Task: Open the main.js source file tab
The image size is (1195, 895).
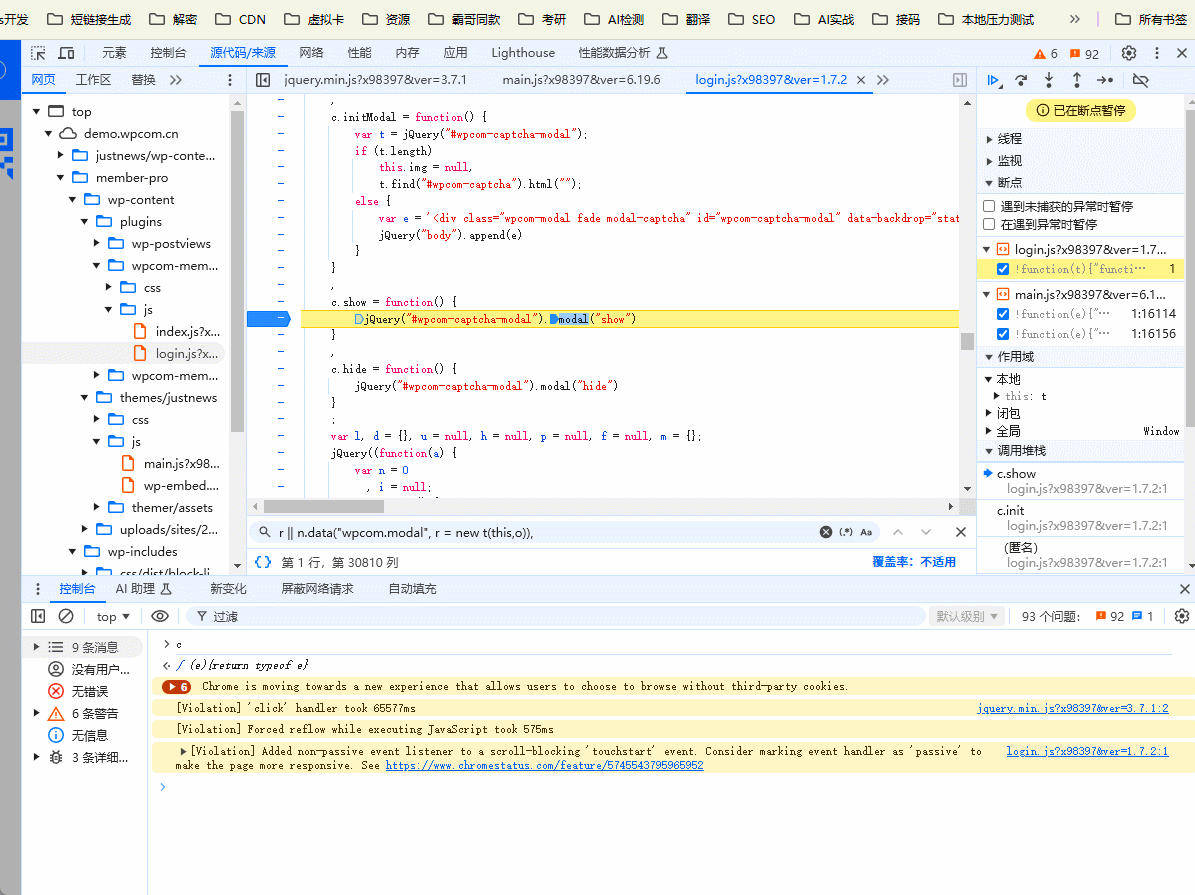Action: point(580,80)
